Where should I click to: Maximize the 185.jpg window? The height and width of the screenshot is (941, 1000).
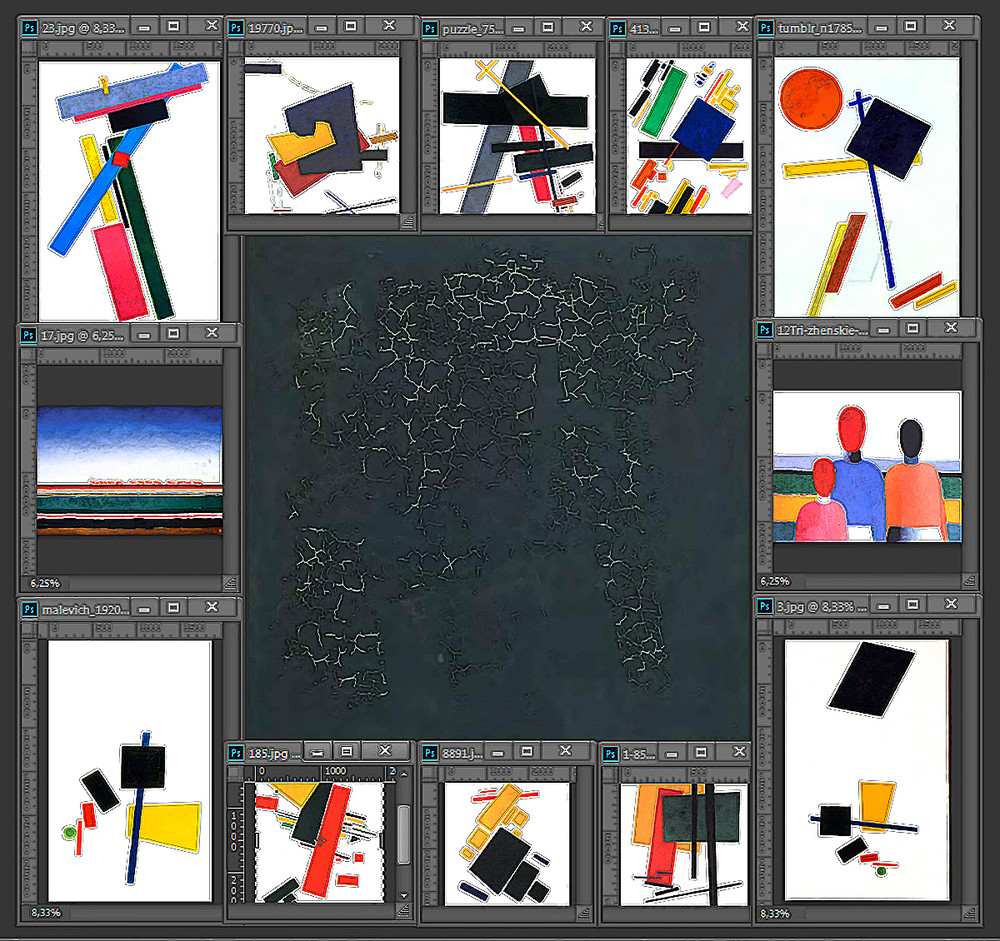[x=346, y=751]
